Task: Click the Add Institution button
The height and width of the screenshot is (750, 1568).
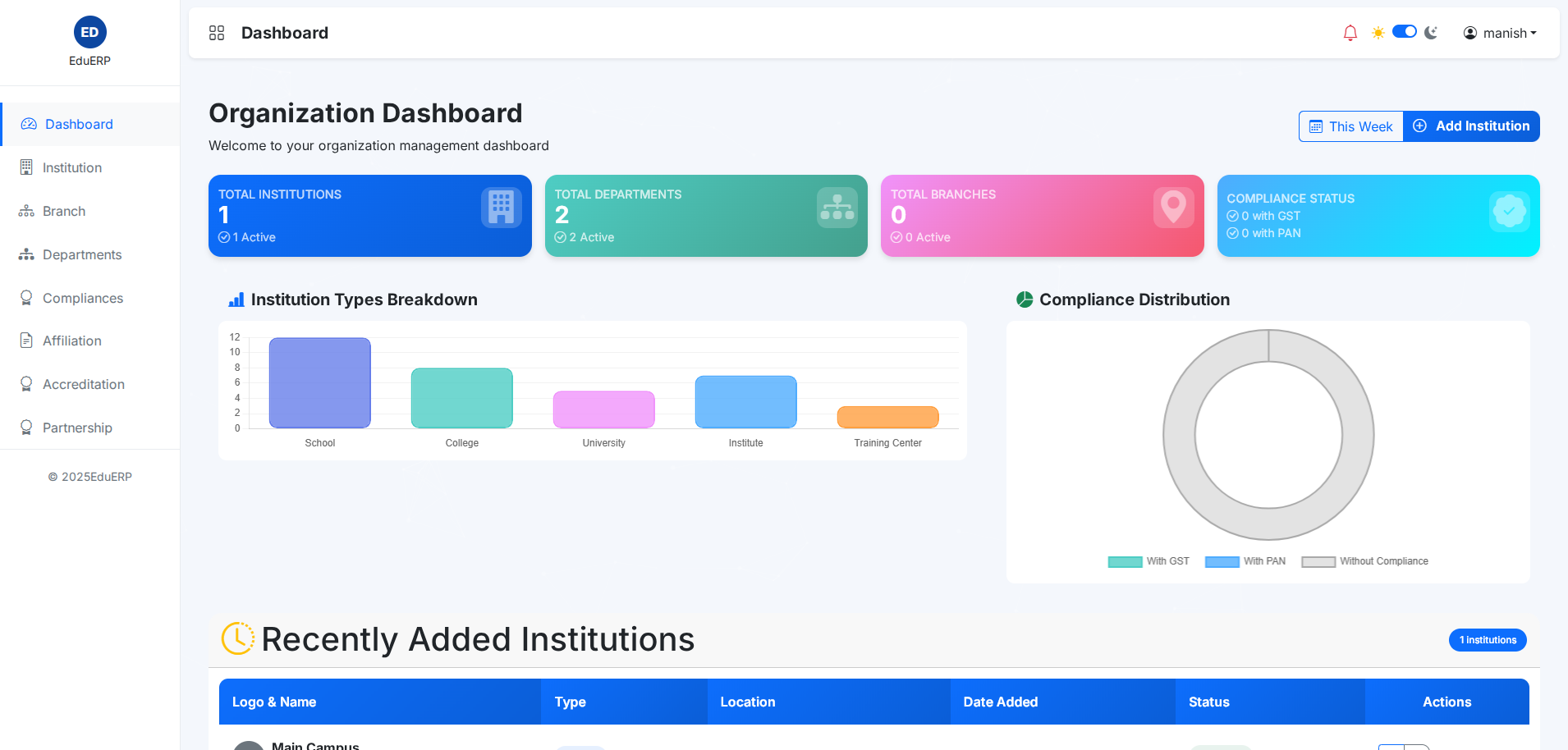Action: (x=1471, y=126)
